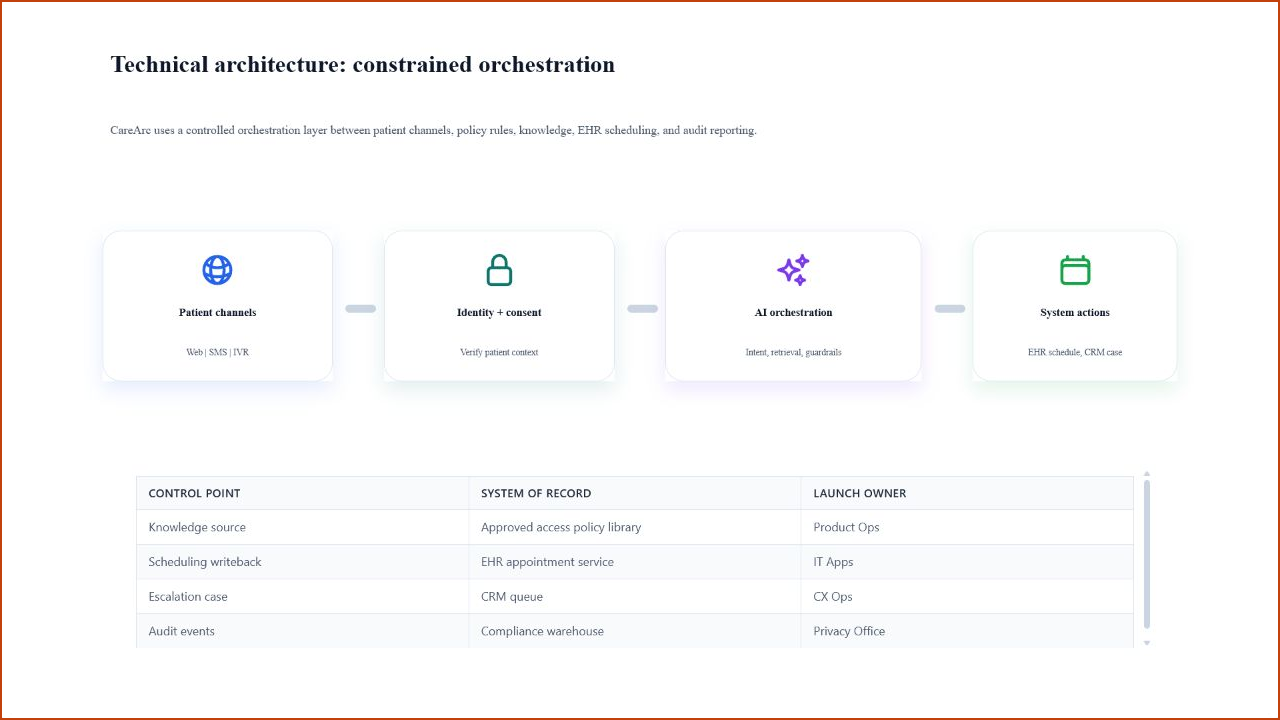Select the Patient channels card title
This screenshot has height=720, width=1280.
pos(217,313)
